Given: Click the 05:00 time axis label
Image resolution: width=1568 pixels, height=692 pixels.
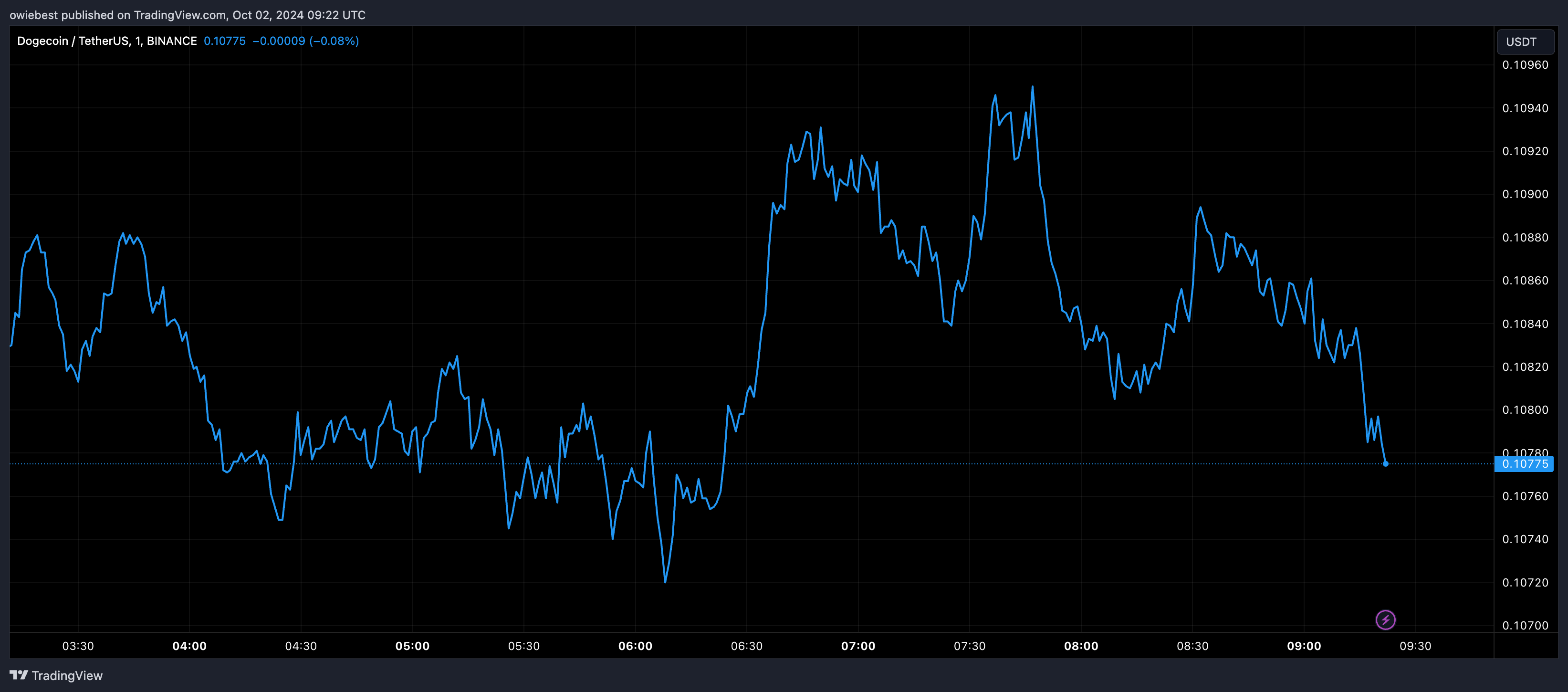Looking at the screenshot, I should coord(412,646).
